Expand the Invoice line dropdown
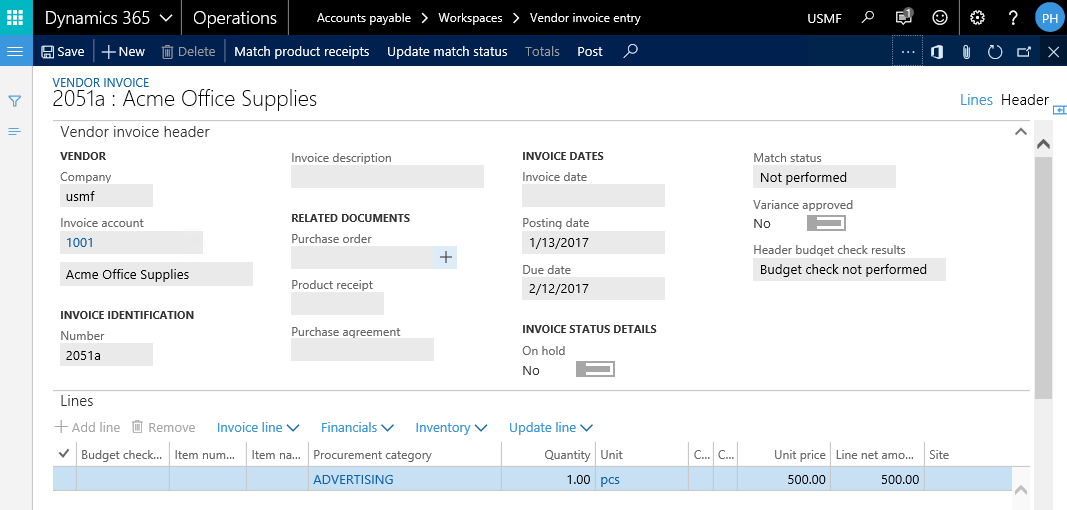 258,428
